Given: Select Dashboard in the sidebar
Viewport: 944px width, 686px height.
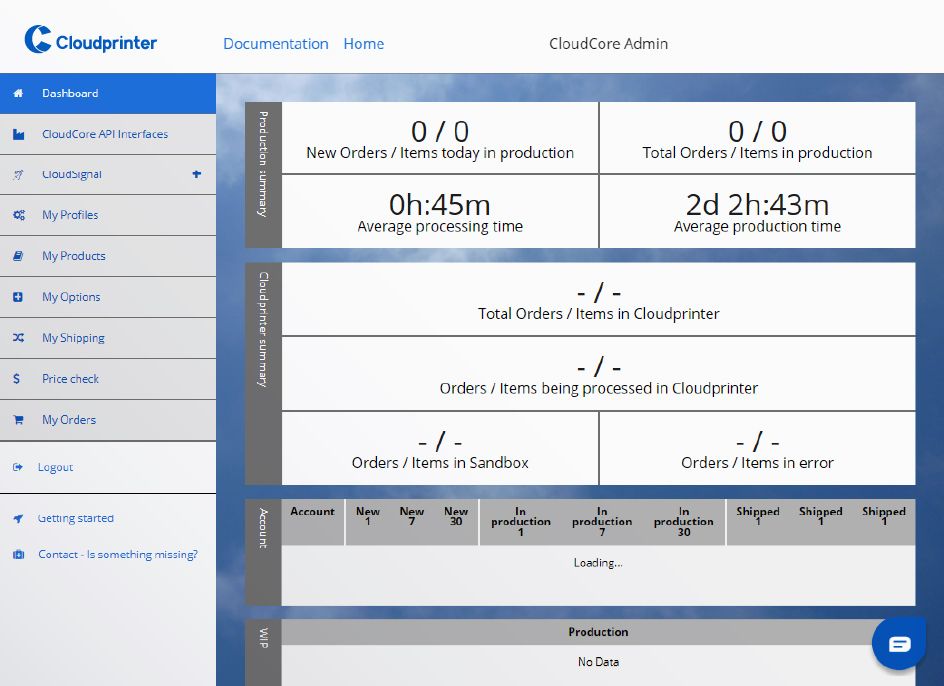Looking at the screenshot, I should tap(108, 93).
